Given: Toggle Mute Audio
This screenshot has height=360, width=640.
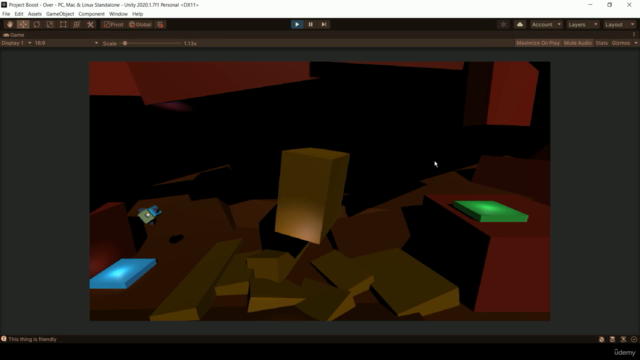Looking at the screenshot, I should [578, 43].
